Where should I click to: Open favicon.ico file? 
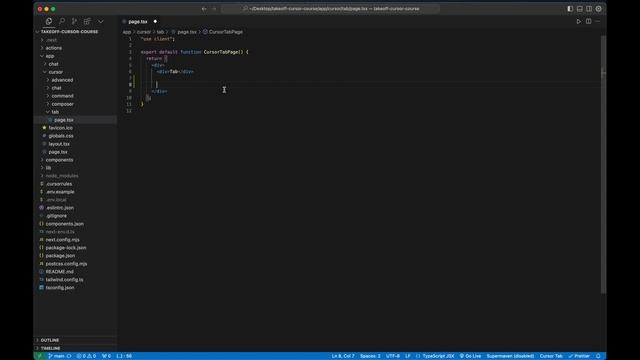click(x=60, y=128)
